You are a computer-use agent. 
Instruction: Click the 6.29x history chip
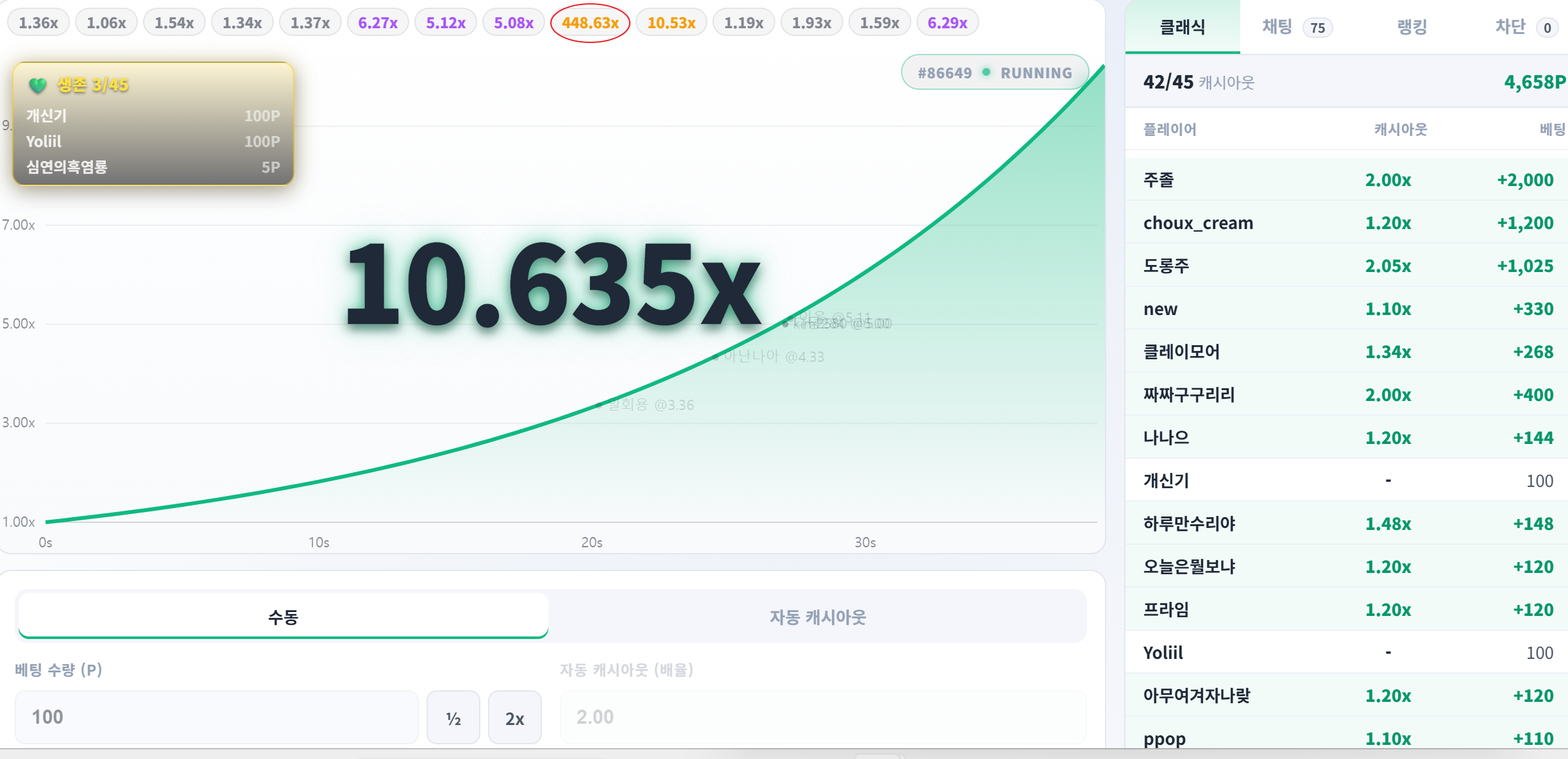click(947, 23)
